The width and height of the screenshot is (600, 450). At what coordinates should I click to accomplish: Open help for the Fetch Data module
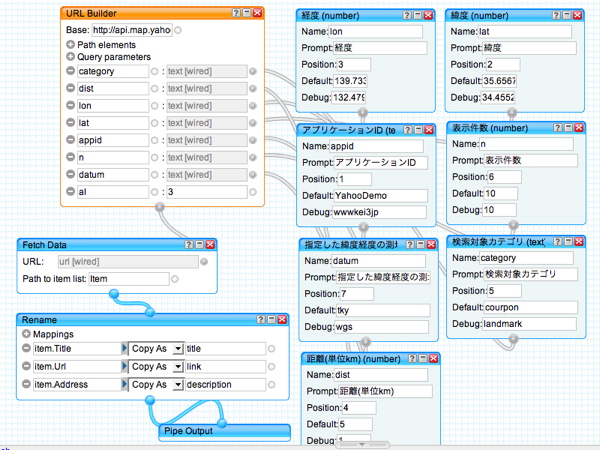(189, 245)
